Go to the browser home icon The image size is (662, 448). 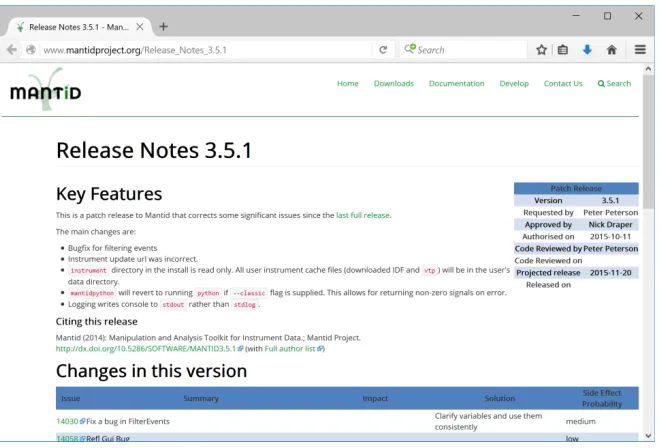(x=612, y=50)
